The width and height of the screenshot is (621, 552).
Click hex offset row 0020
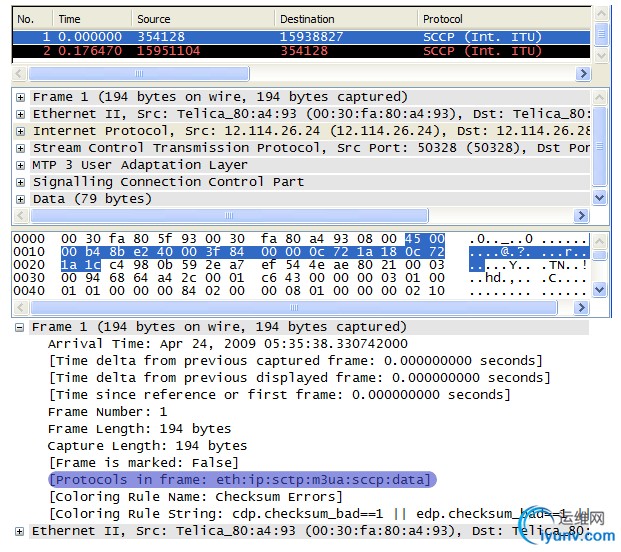pos(29,265)
